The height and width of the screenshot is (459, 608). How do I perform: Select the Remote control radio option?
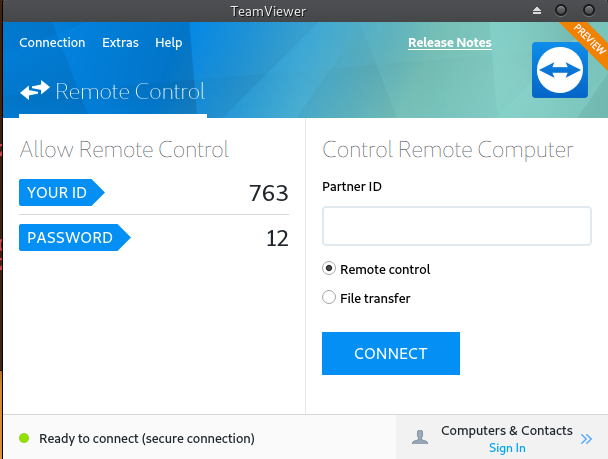[x=329, y=268]
